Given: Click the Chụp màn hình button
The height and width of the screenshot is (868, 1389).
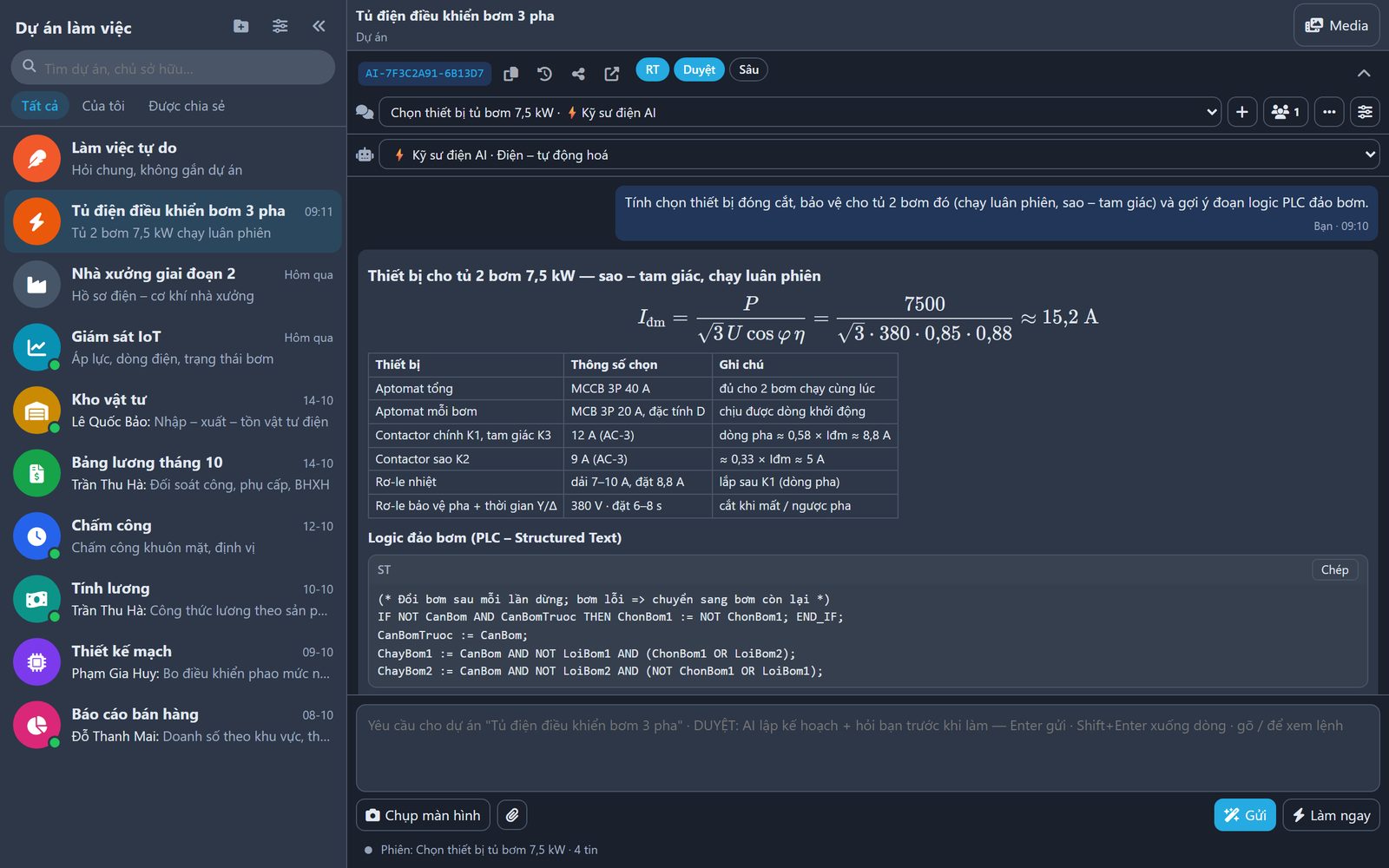Looking at the screenshot, I should pos(423,815).
